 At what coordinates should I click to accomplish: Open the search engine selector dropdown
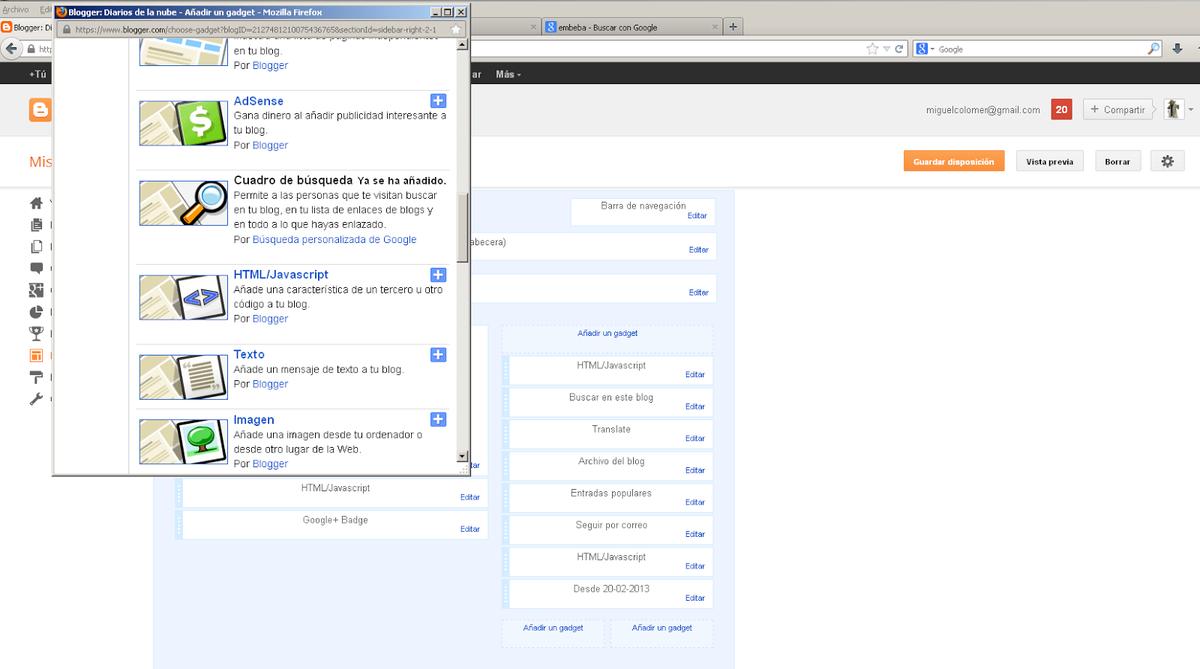pos(924,49)
